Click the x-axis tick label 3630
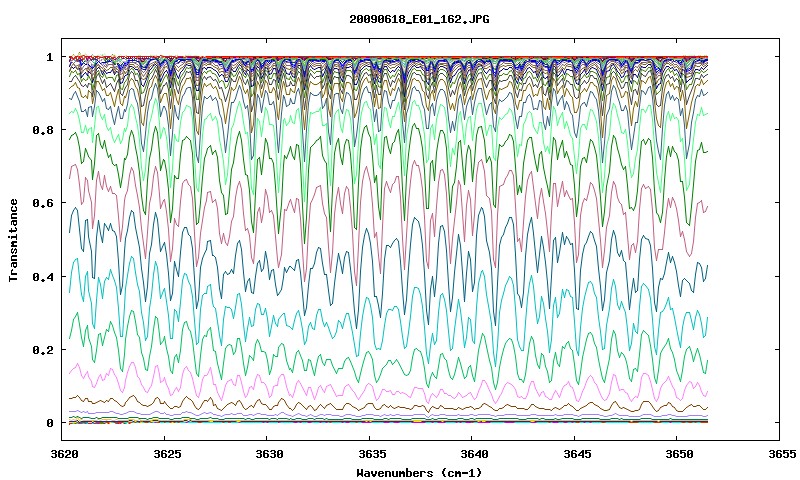Screen dimensions: 800x480 tap(270, 454)
